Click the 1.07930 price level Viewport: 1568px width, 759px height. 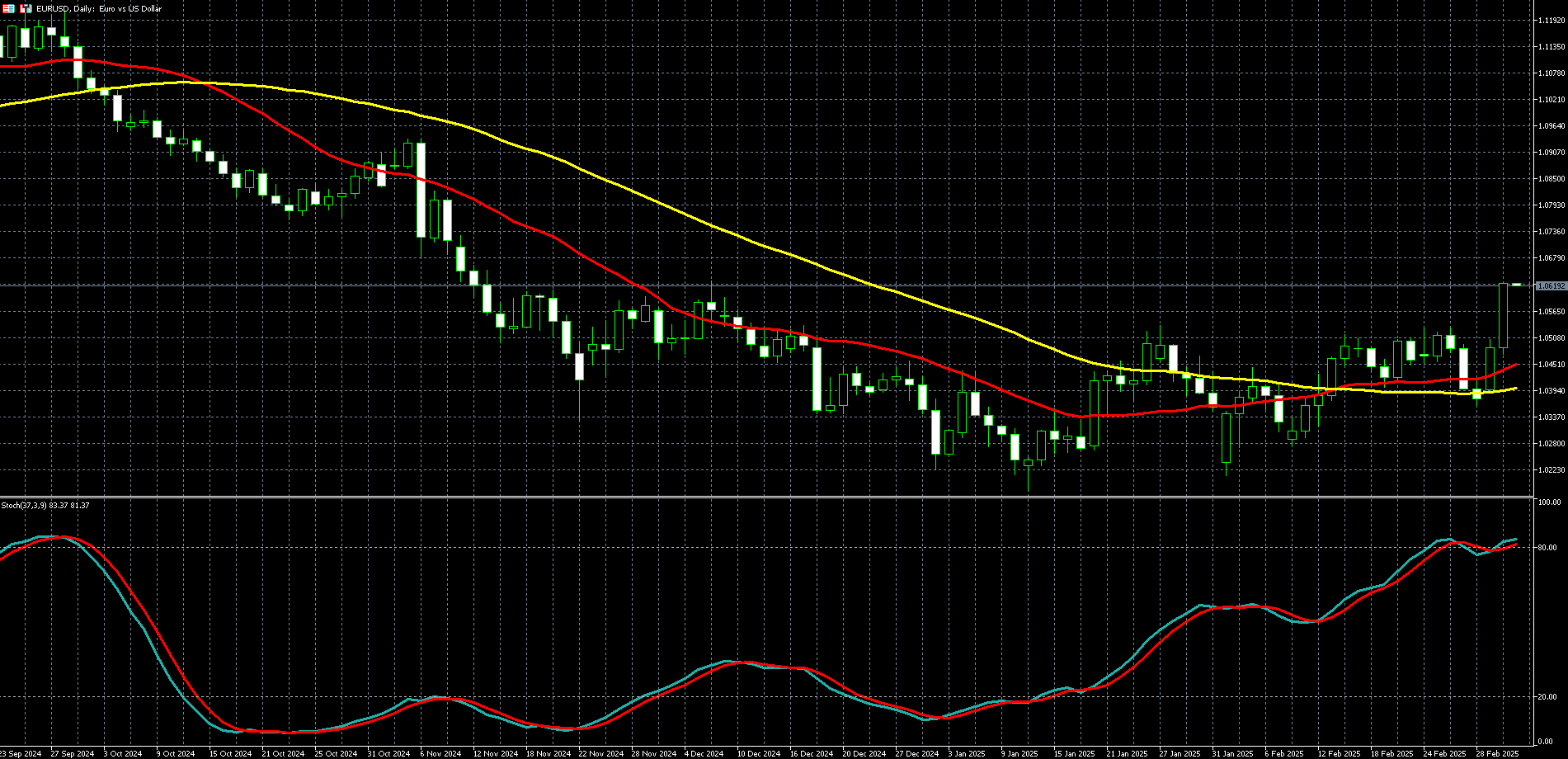pyautogui.click(x=1552, y=205)
